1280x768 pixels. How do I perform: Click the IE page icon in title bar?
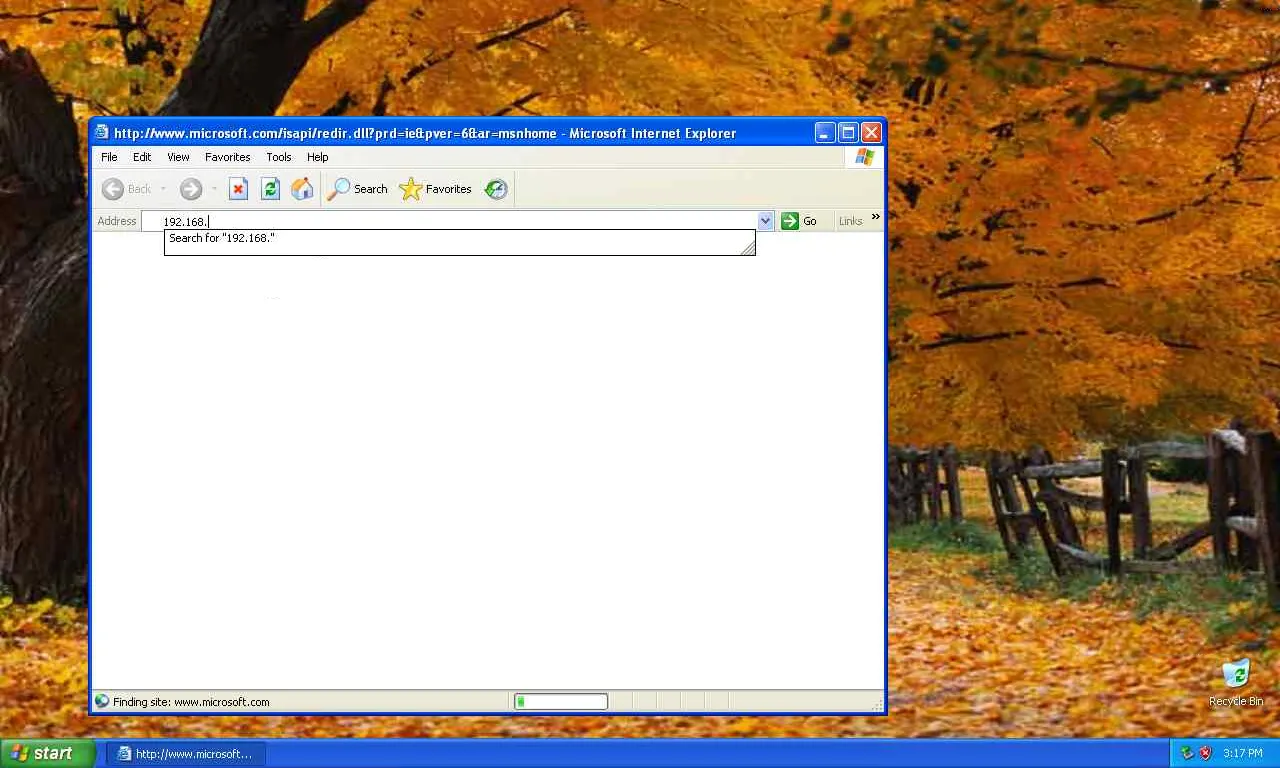click(102, 133)
